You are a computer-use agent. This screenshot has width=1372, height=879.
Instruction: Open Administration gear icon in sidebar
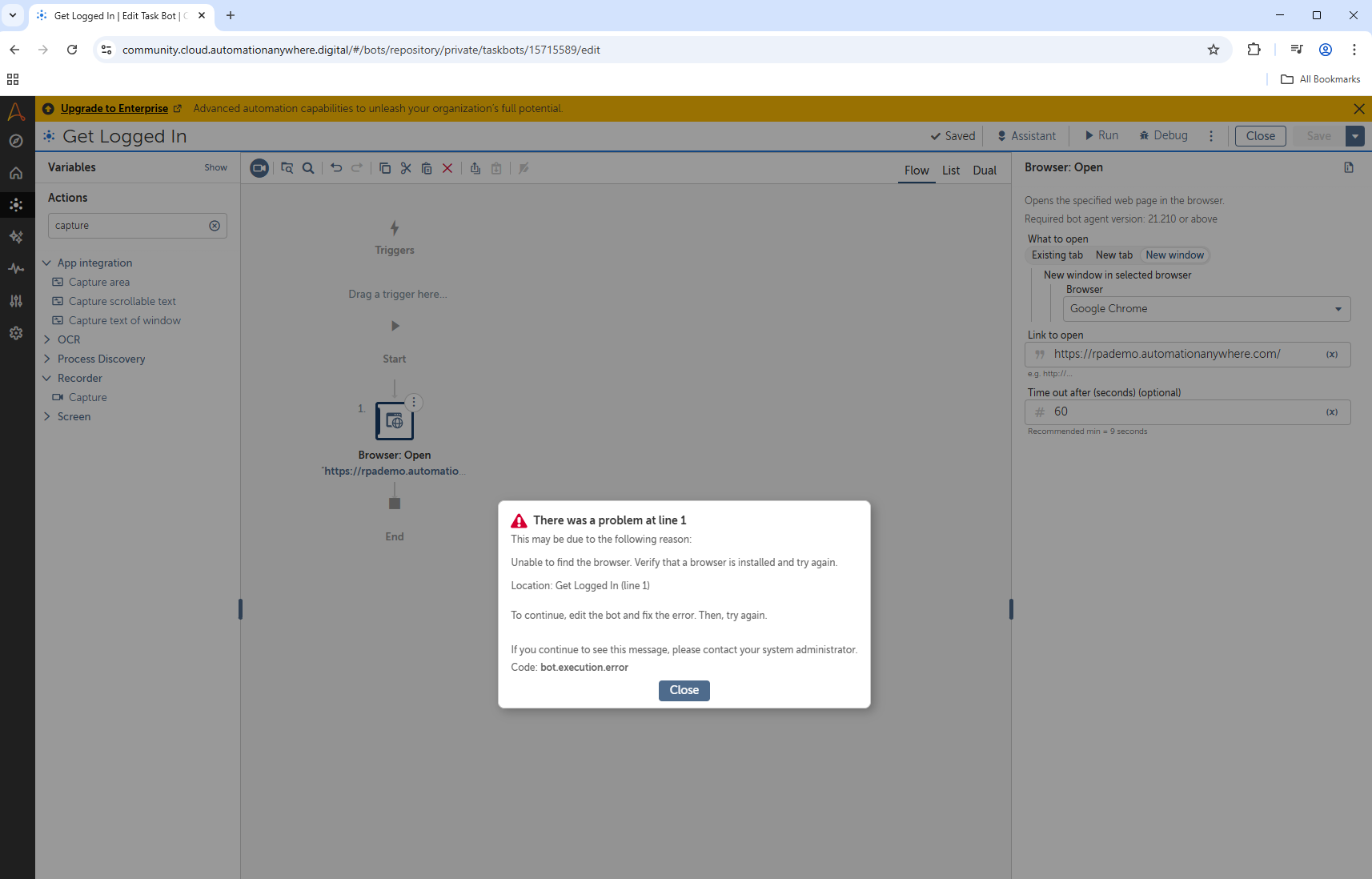[x=16, y=333]
